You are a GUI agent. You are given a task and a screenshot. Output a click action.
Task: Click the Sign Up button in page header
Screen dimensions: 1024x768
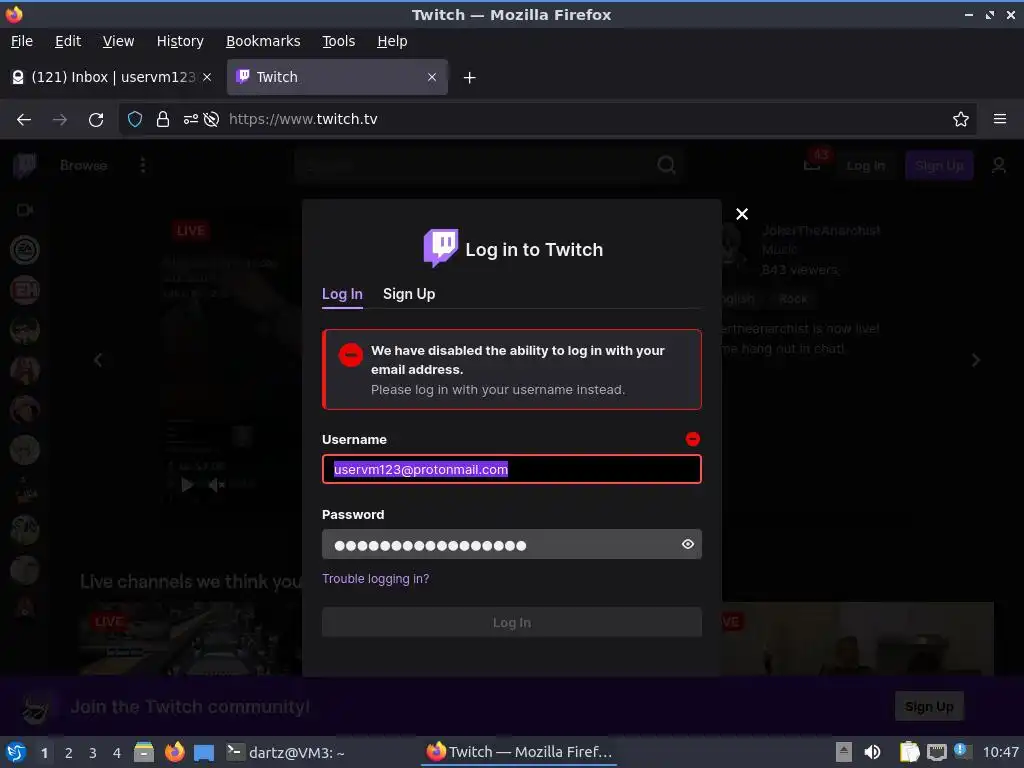939,166
